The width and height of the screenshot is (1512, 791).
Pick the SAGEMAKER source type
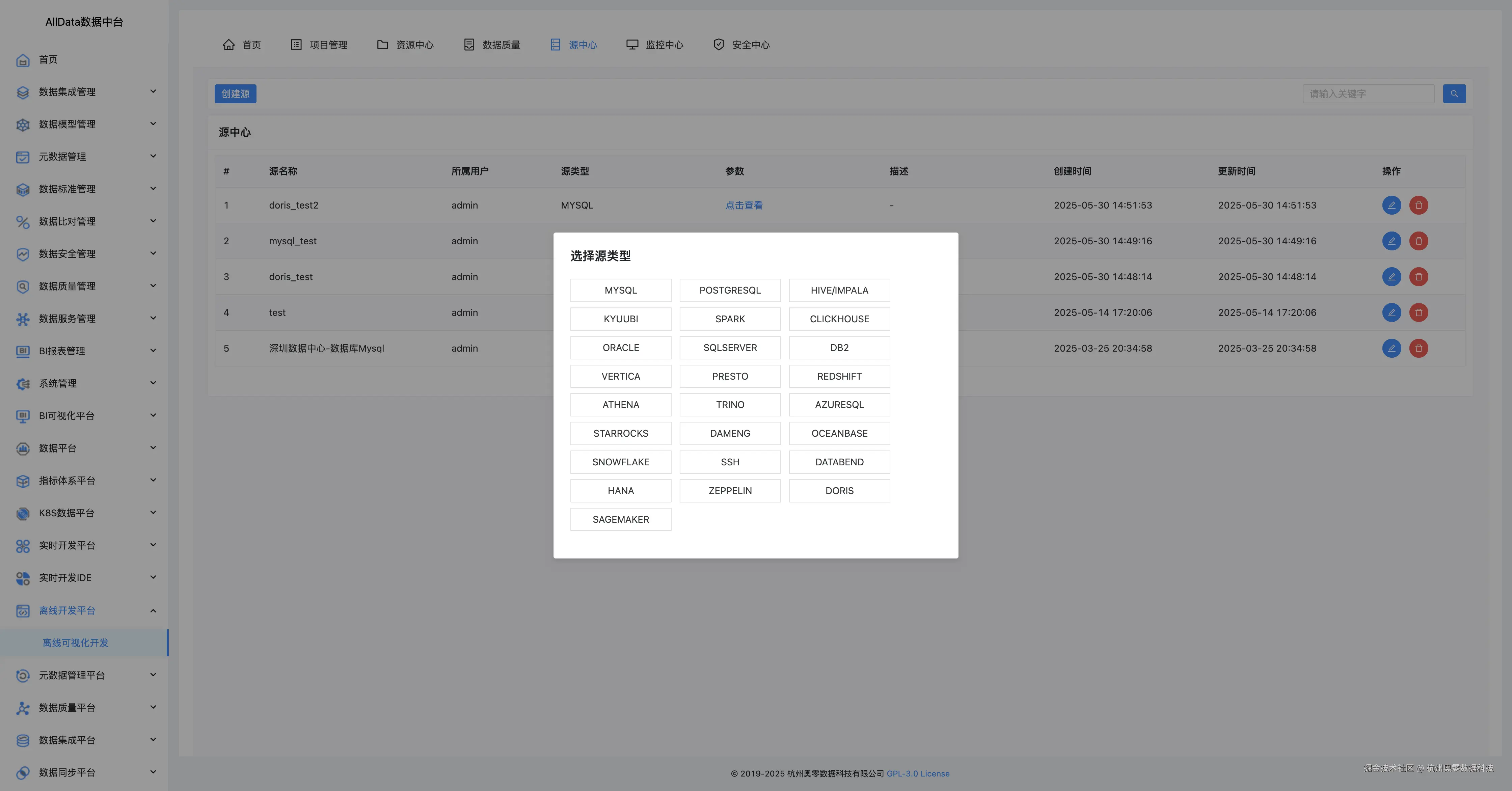click(620, 520)
